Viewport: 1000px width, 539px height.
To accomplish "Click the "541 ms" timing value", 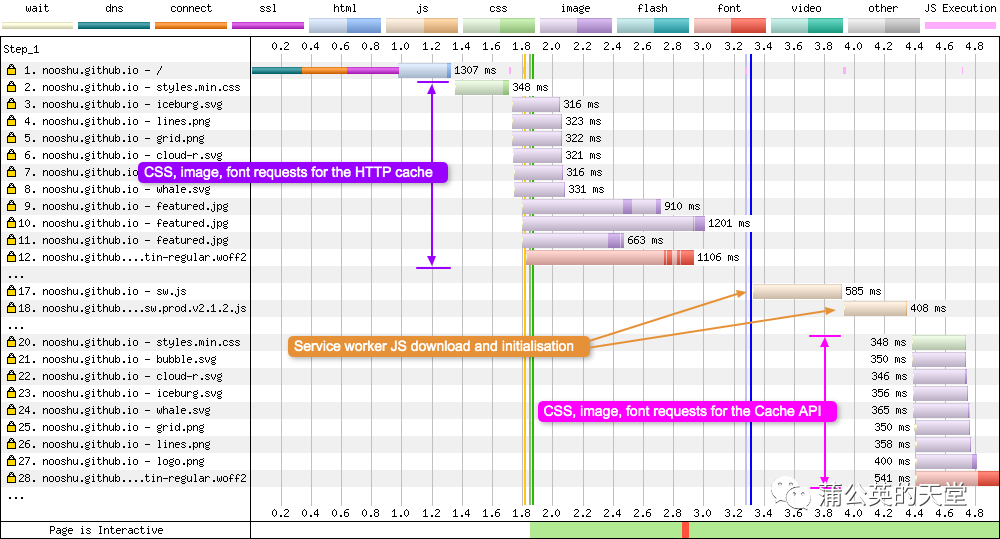I will 892,478.
